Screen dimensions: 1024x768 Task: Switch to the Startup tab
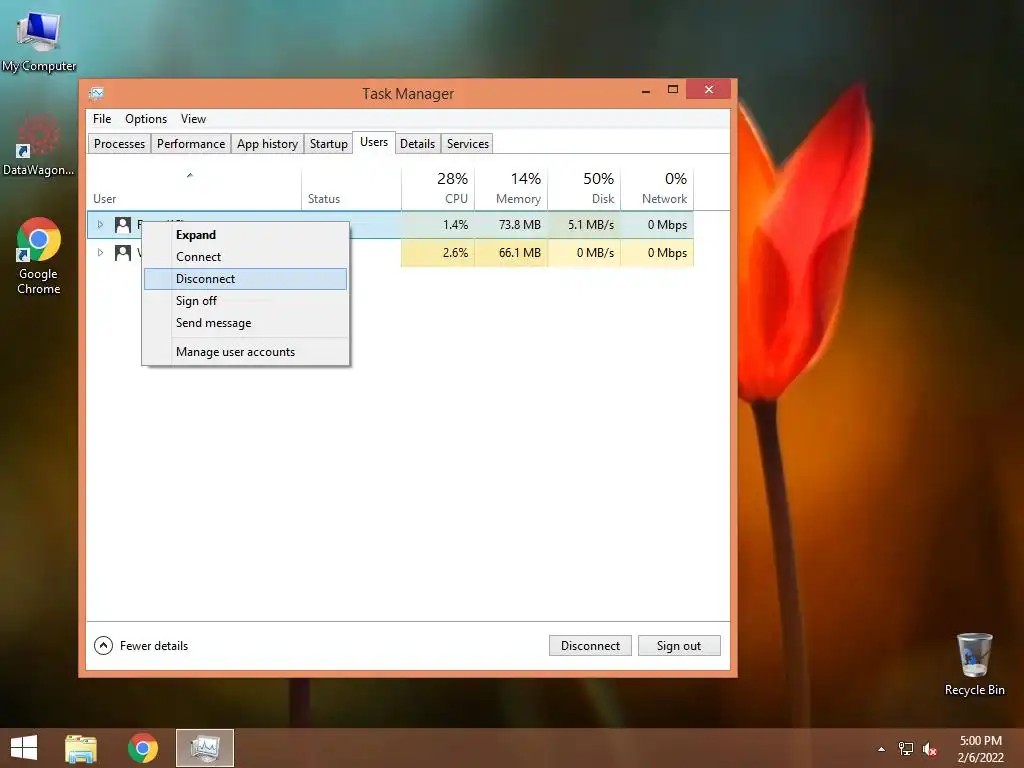point(328,144)
